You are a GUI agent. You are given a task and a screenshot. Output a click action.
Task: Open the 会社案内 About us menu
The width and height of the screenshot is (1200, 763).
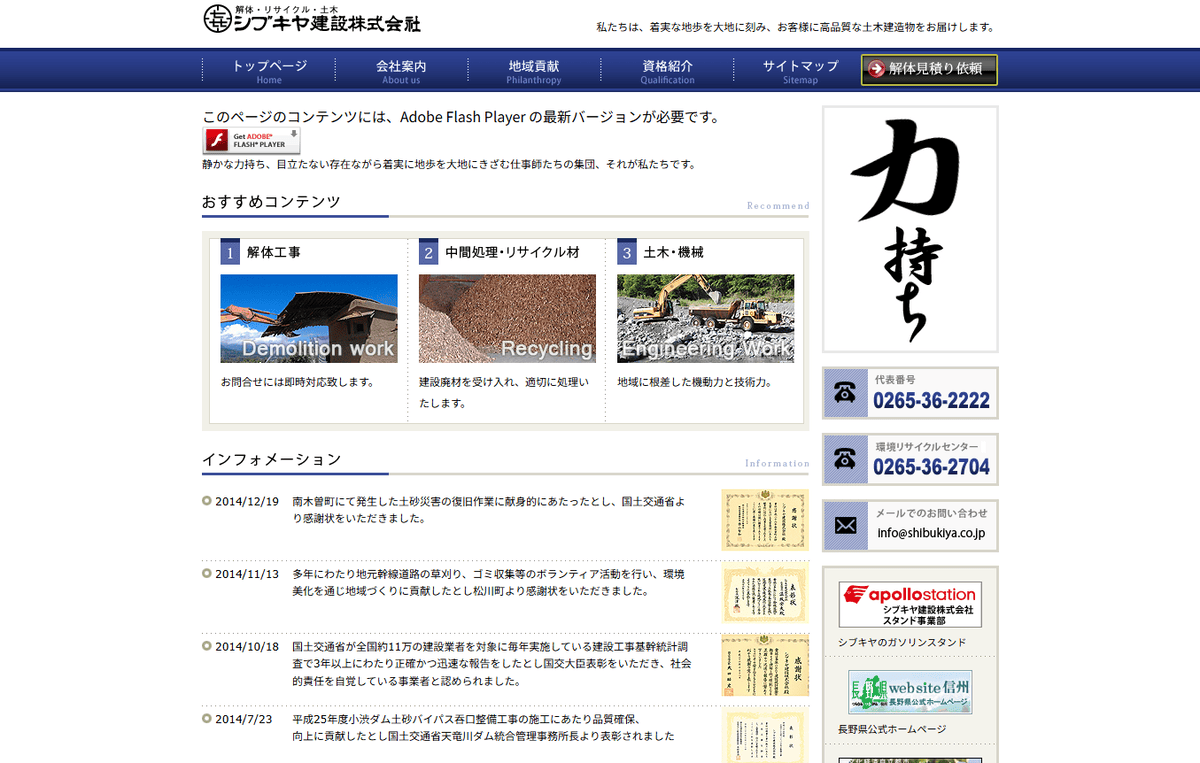[400, 69]
